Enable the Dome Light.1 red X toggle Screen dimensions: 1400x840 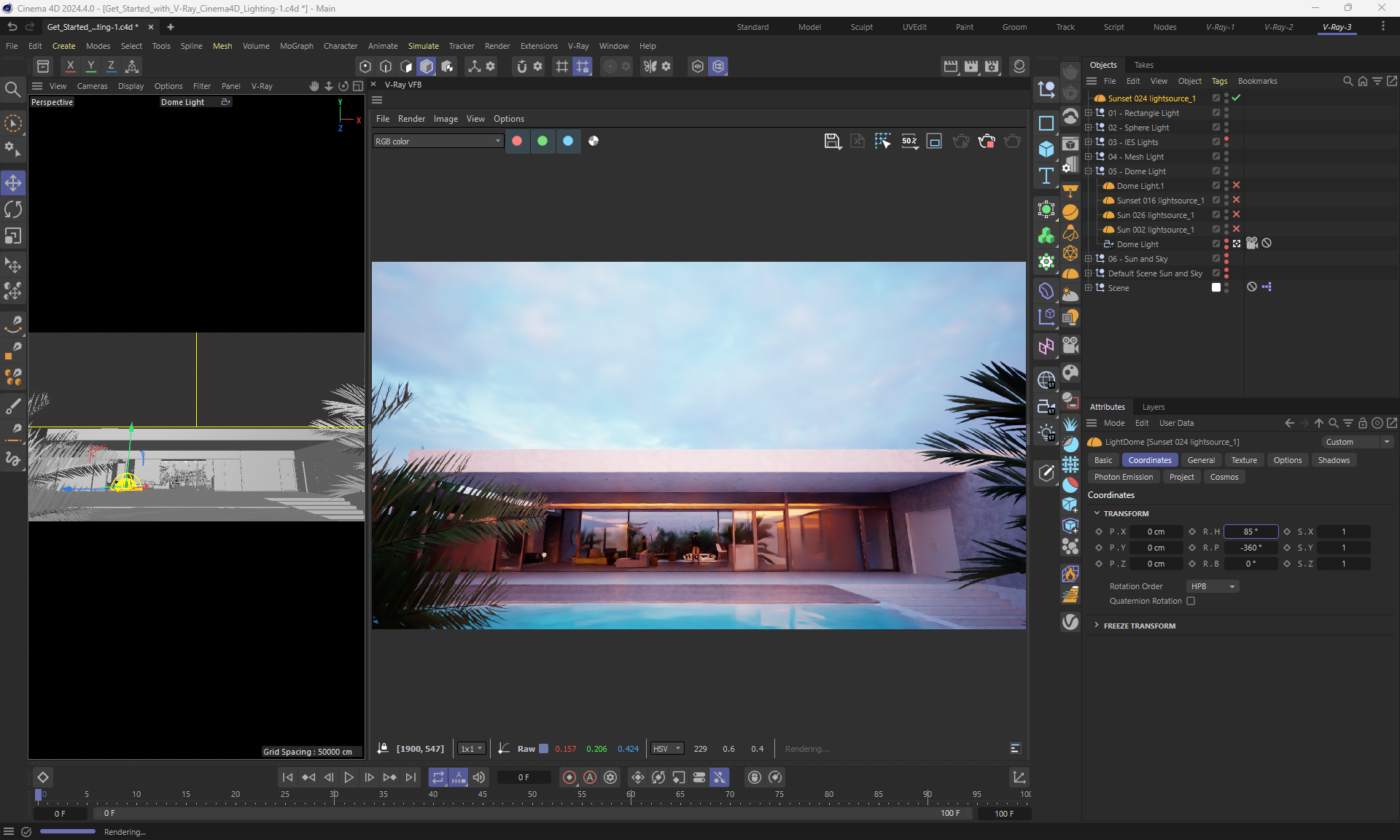1237,185
